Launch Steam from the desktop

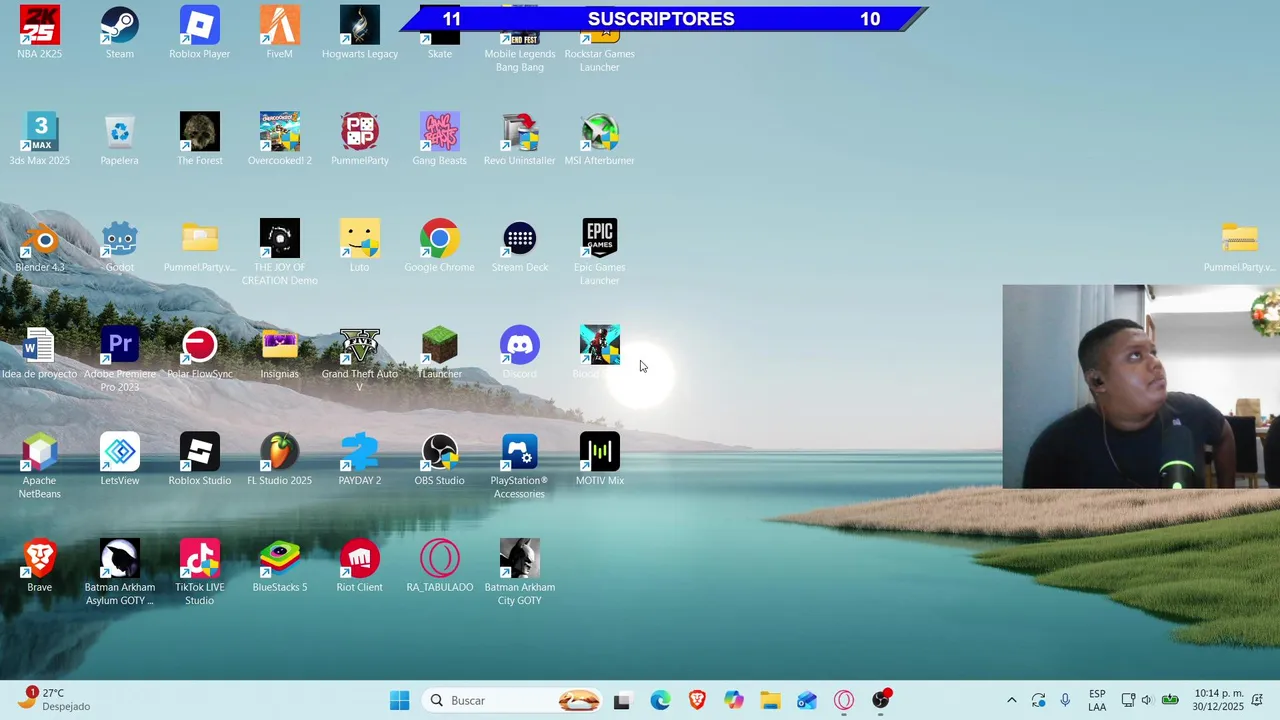(120, 27)
